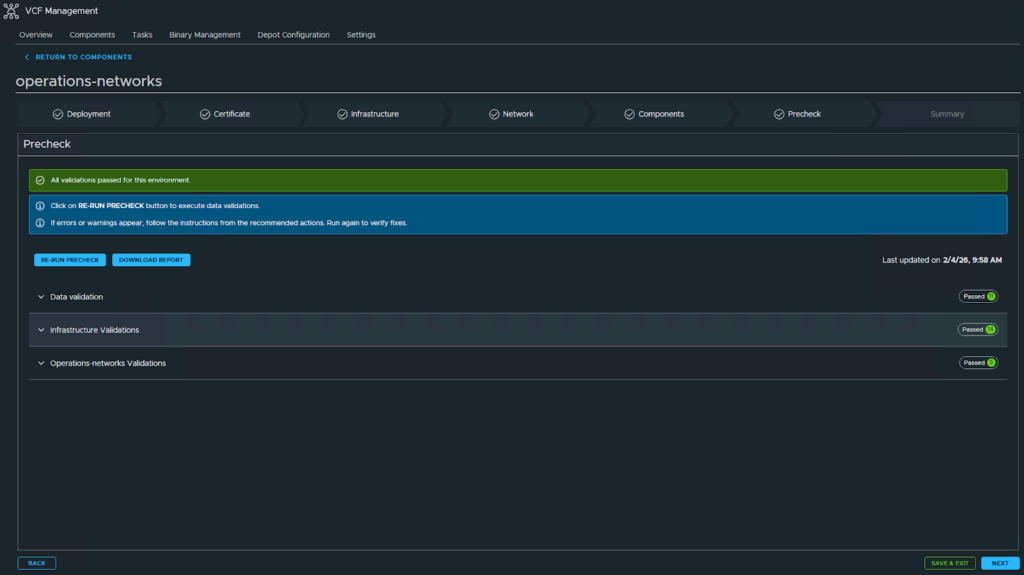Click the VCF Management logo icon

[11, 11]
